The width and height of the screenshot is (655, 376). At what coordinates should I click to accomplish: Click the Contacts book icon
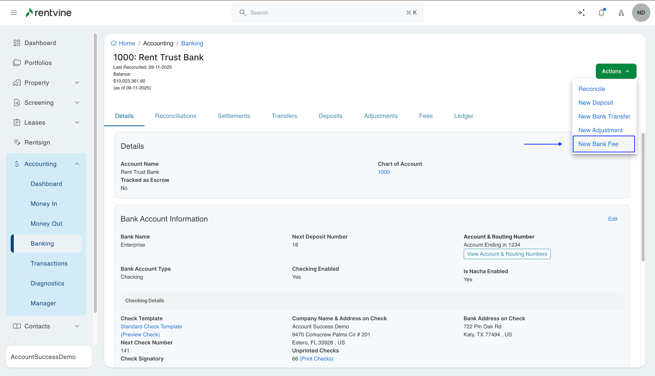[x=17, y=326]
